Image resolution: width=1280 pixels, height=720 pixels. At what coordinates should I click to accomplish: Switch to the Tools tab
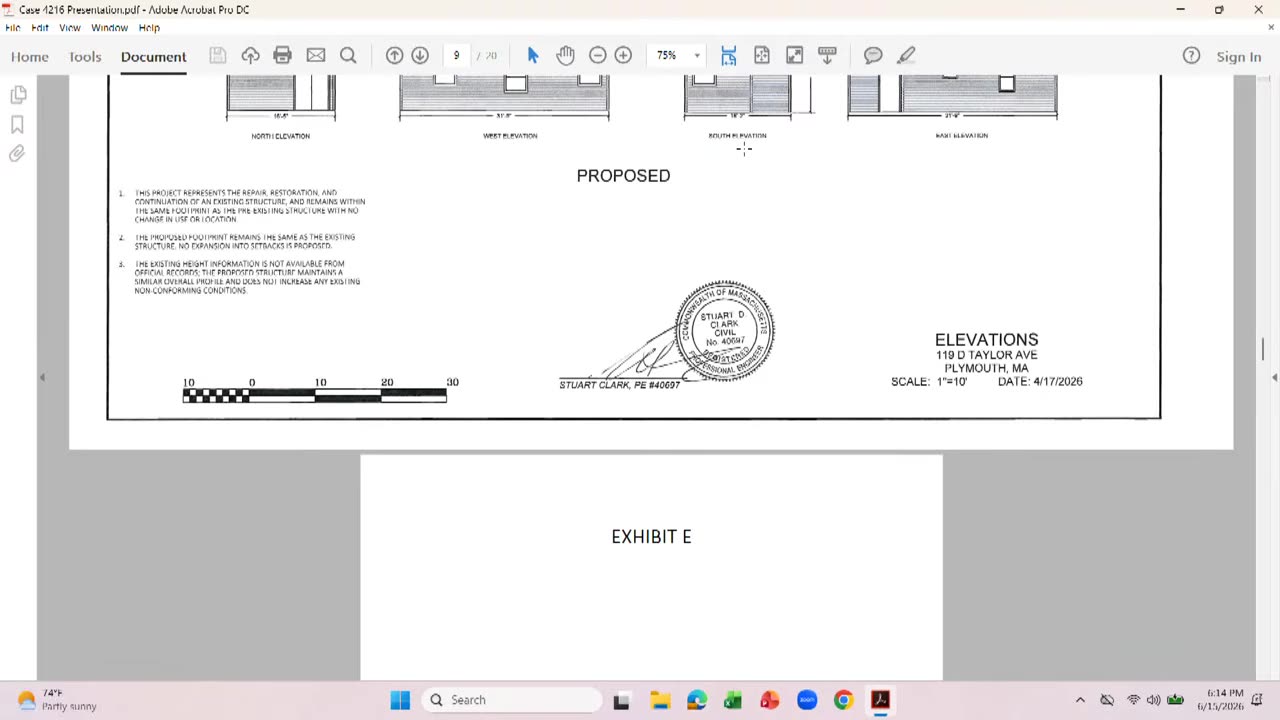click(x=85, y=57)
